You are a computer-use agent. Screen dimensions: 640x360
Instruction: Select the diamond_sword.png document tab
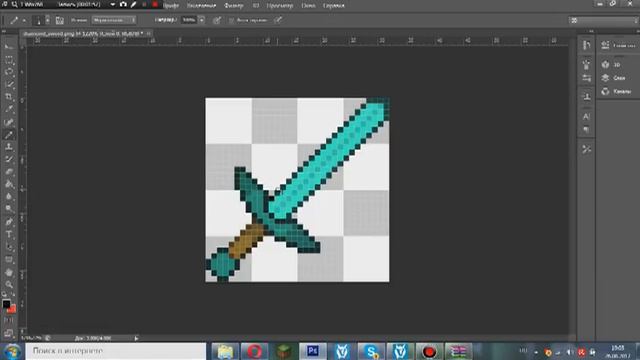[x=83, y=33]
